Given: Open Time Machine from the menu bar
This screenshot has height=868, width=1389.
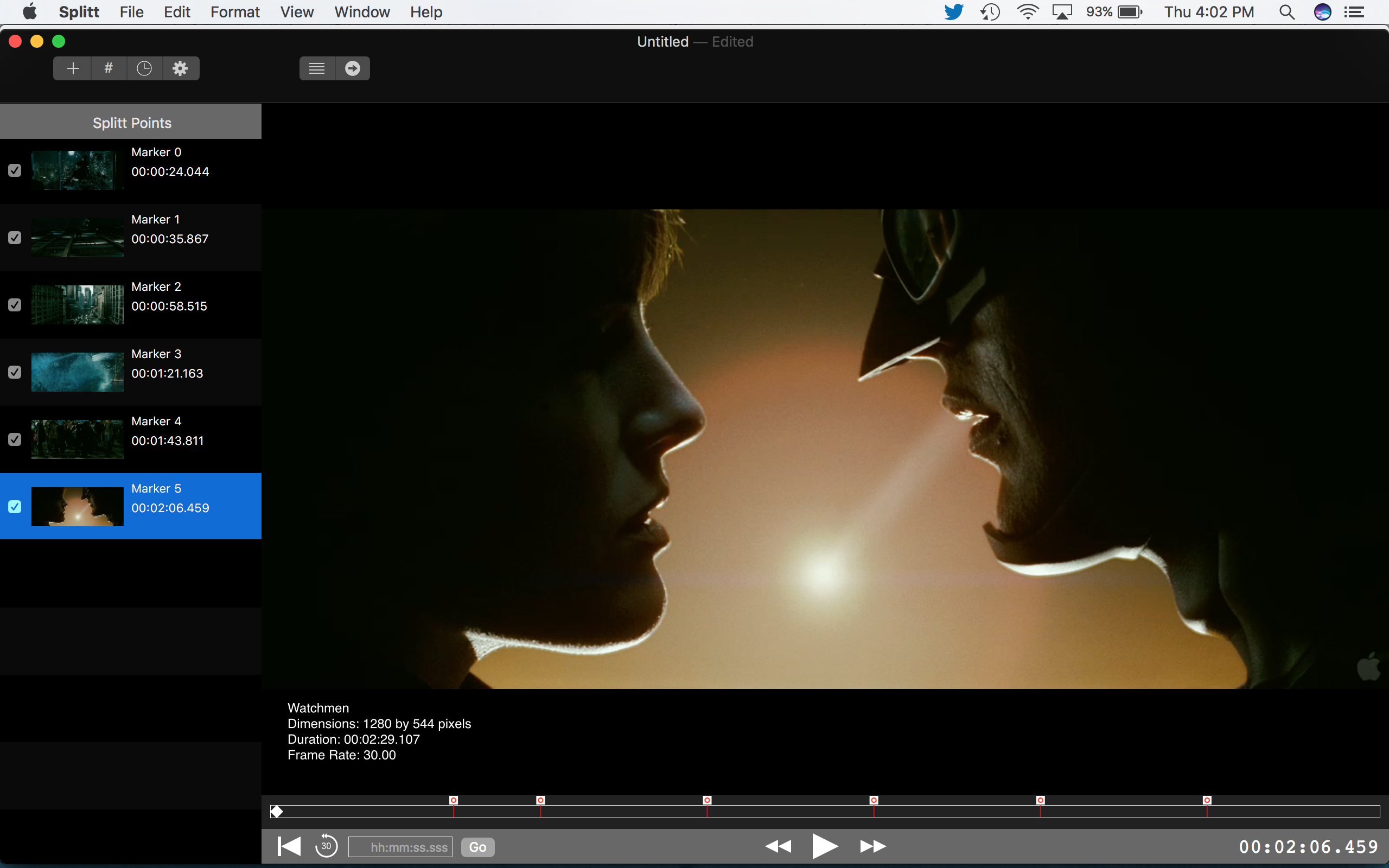Looking at the screenshot, I should (x=990, y=12).
